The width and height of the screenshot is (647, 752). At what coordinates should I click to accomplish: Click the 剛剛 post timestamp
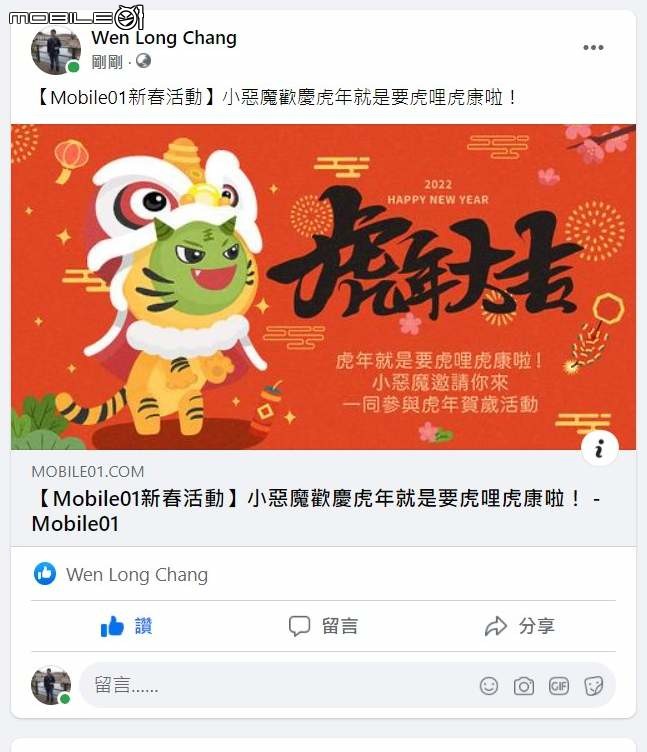pos(107,62)
